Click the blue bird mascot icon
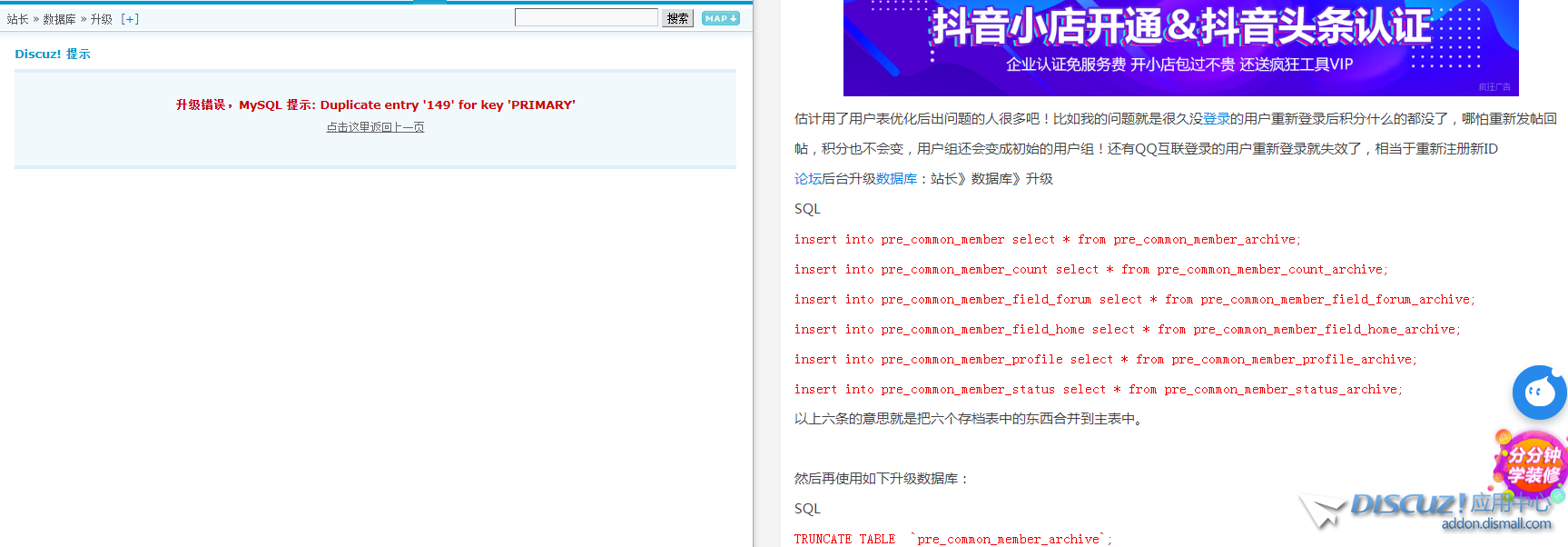The image size is (1568, 547). tap(1540, 393)
